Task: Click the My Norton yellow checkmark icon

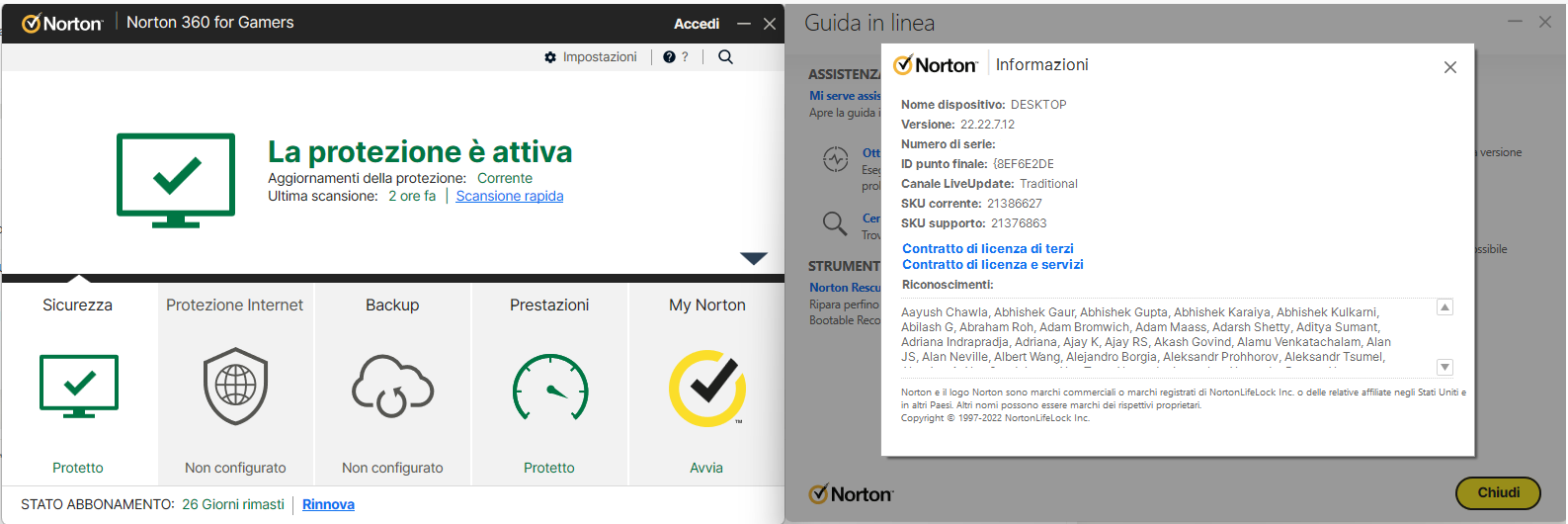Action: pyautogui.click(x=707, y=388)
